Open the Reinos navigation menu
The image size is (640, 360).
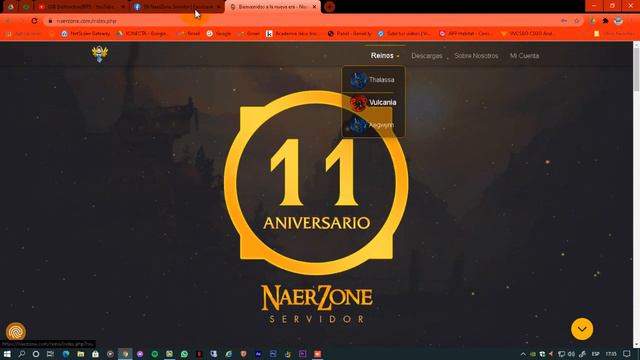(x=384, y=56)
